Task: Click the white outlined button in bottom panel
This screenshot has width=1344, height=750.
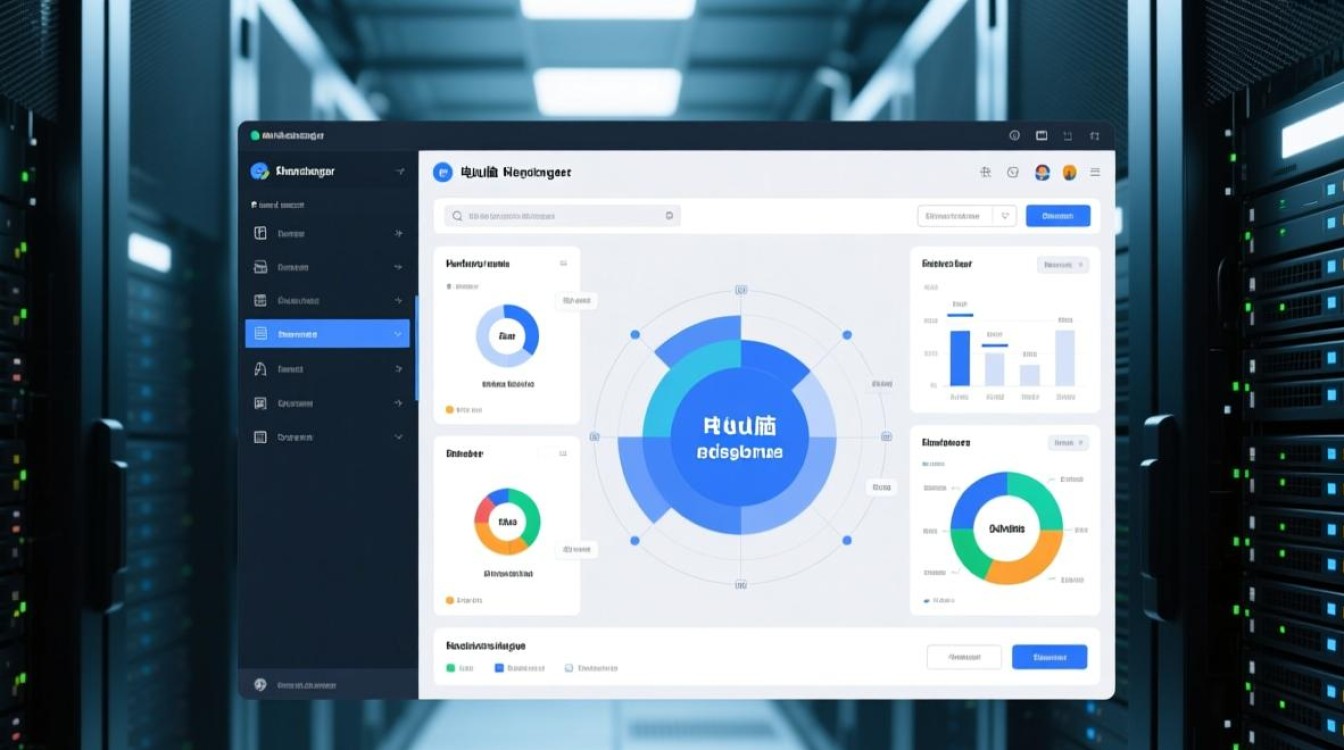Action: (x=964, y=657)
